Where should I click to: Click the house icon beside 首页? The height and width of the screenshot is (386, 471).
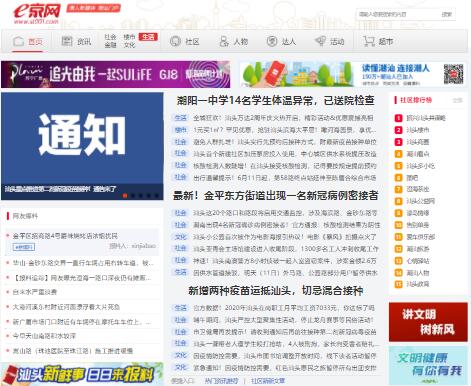[18, 41]
